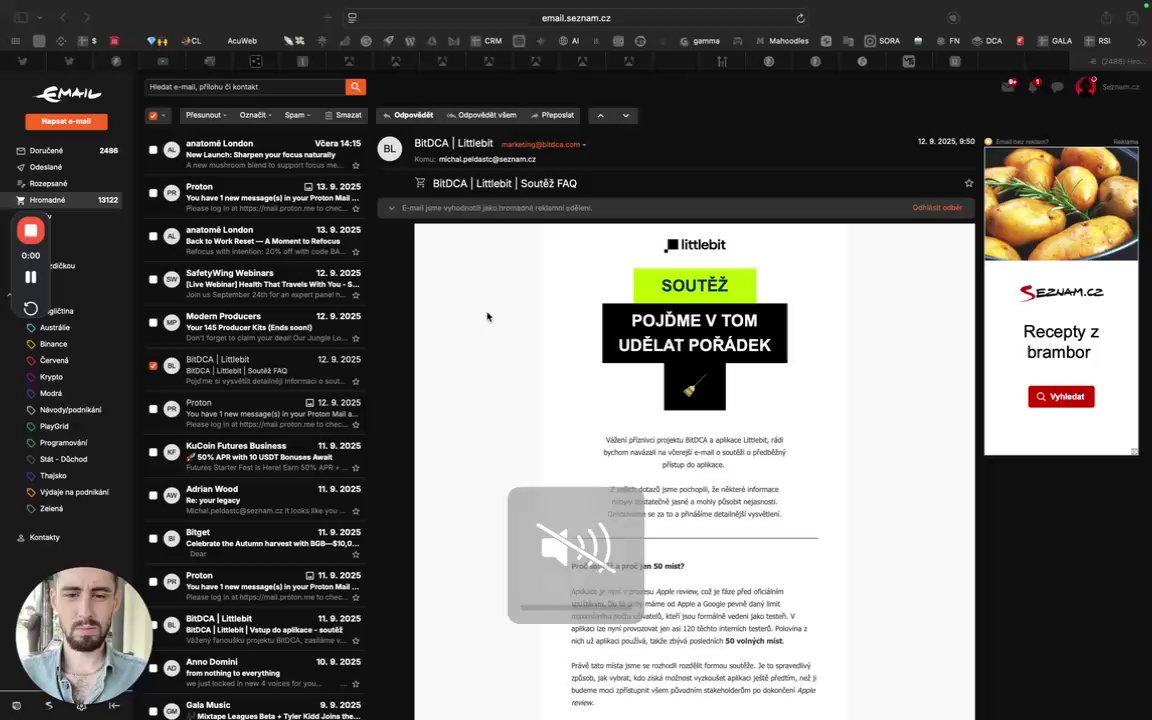
Task: Open the Spam dropdown
Action: pyautogui.click(x=298, y=115)
